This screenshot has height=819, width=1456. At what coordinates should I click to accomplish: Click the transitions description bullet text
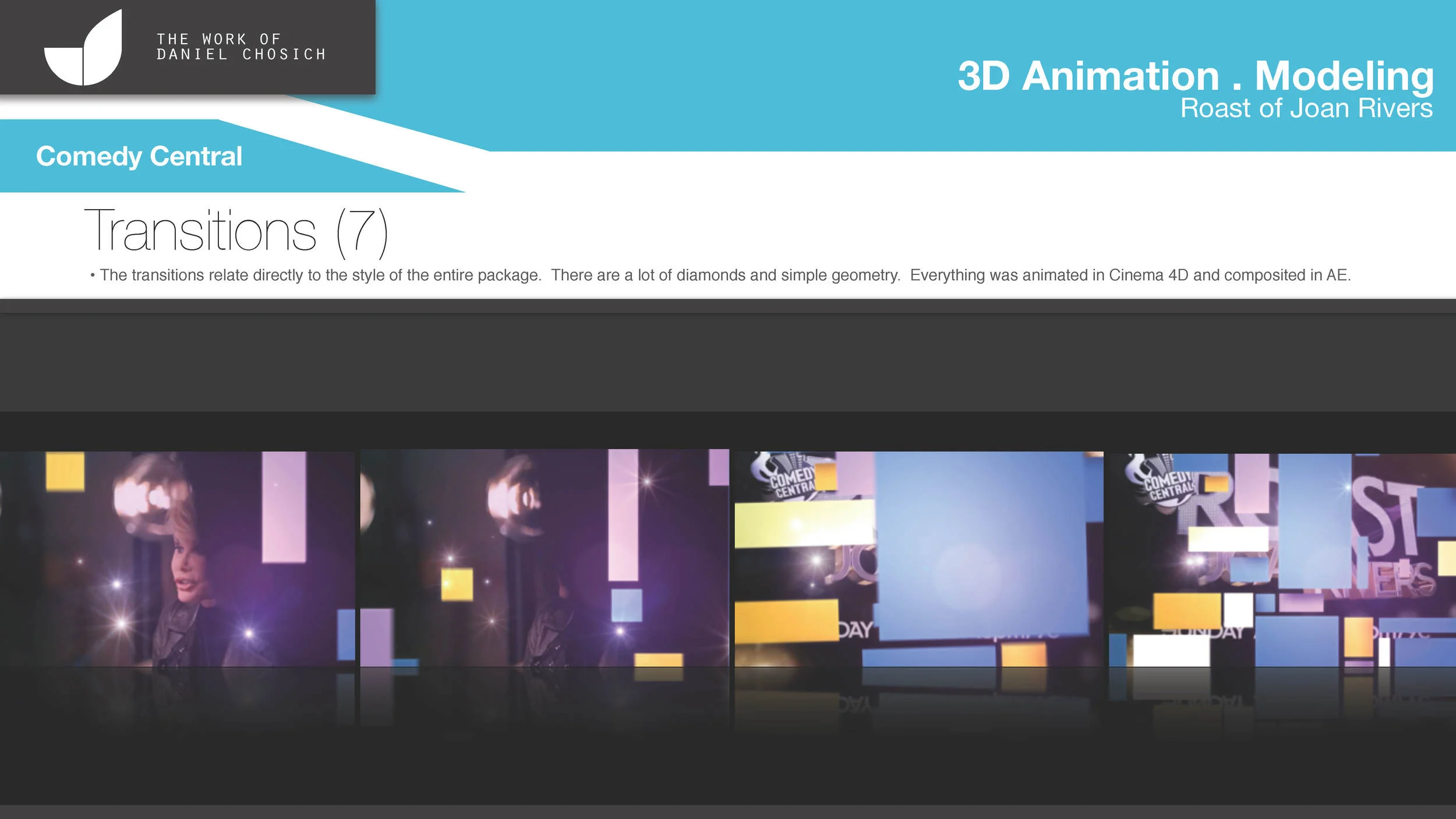pyautogui.click(x=720, y=275)
